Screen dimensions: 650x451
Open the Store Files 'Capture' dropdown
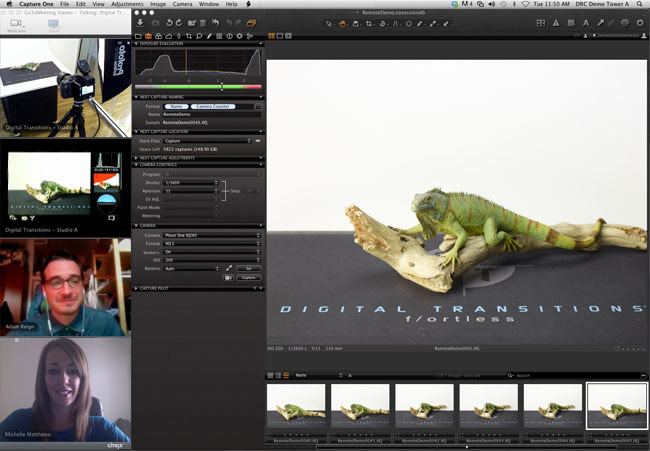click(x=207, y=141)
